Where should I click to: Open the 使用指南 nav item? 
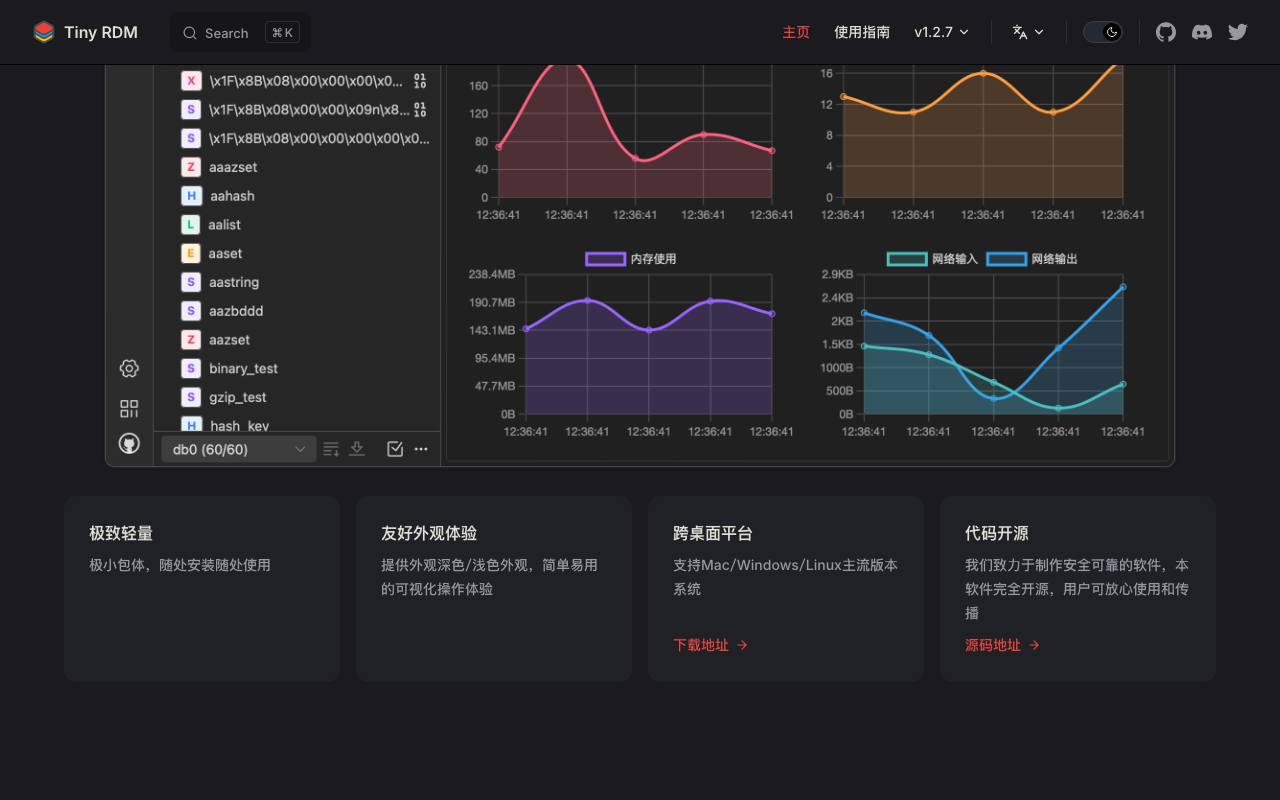point(862,32)
